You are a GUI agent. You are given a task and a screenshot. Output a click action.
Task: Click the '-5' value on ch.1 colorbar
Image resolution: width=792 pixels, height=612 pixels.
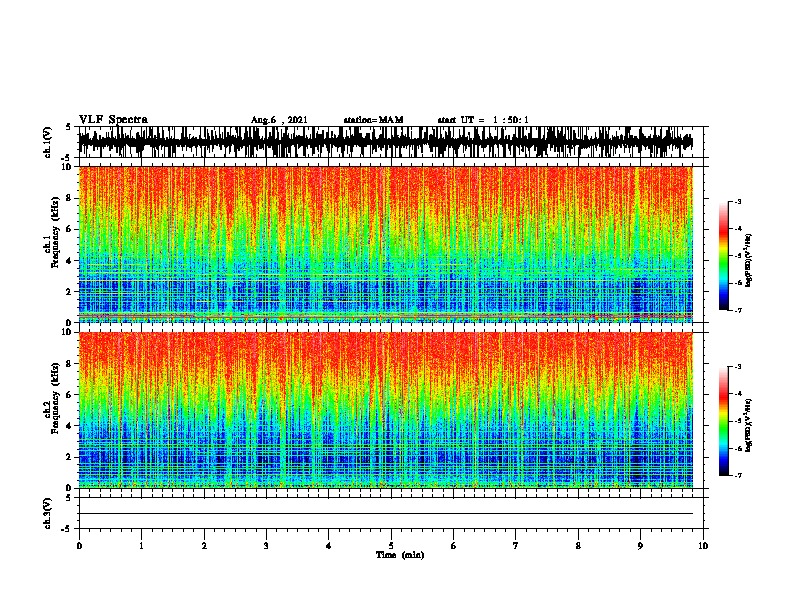737,256
